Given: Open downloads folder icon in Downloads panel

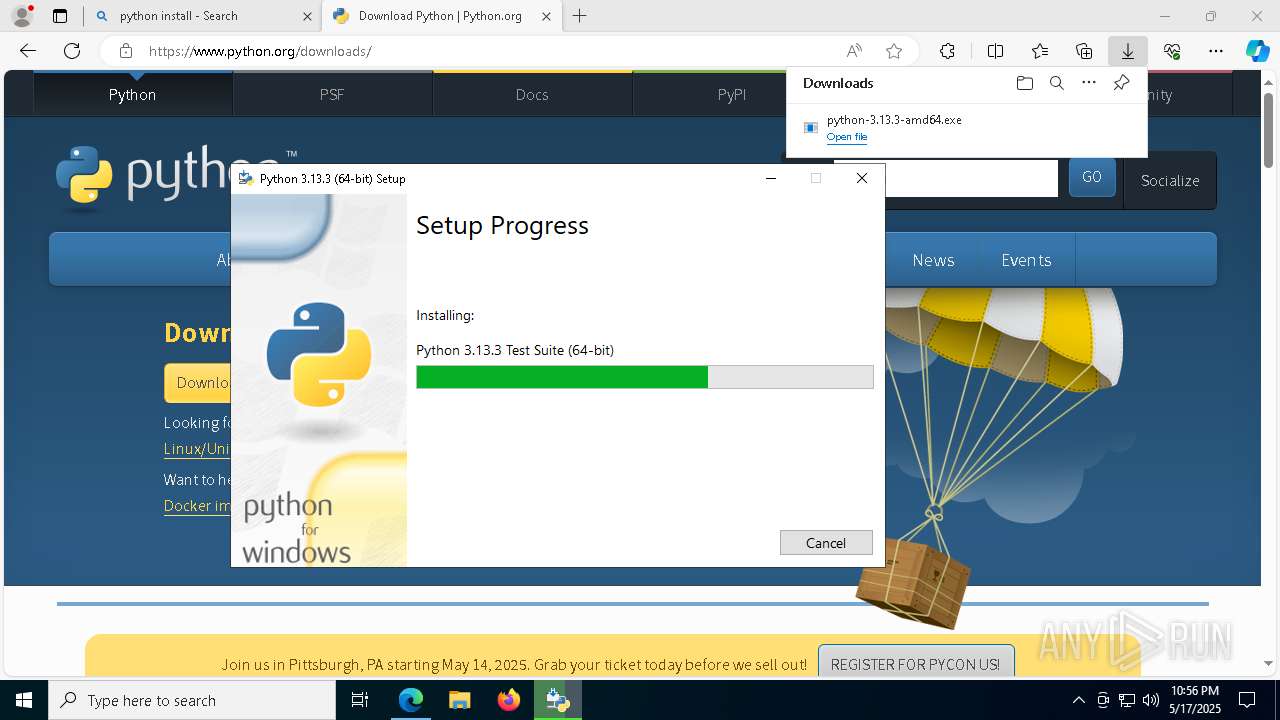Looking at the screenshot, I should [x=1024, y=83].
